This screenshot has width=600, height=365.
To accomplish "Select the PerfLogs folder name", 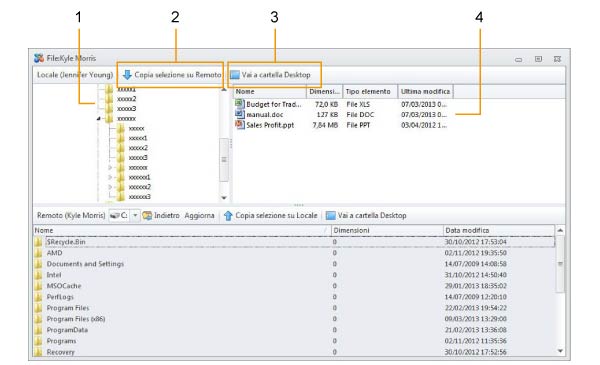I will (60, 297).
